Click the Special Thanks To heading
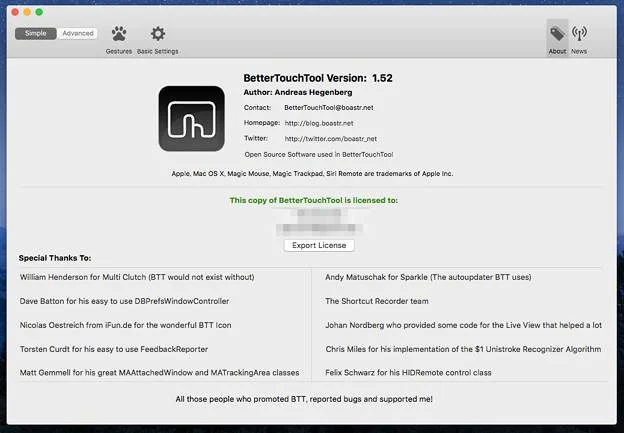This screenshot has width=624, height=433. click(55, 258)
